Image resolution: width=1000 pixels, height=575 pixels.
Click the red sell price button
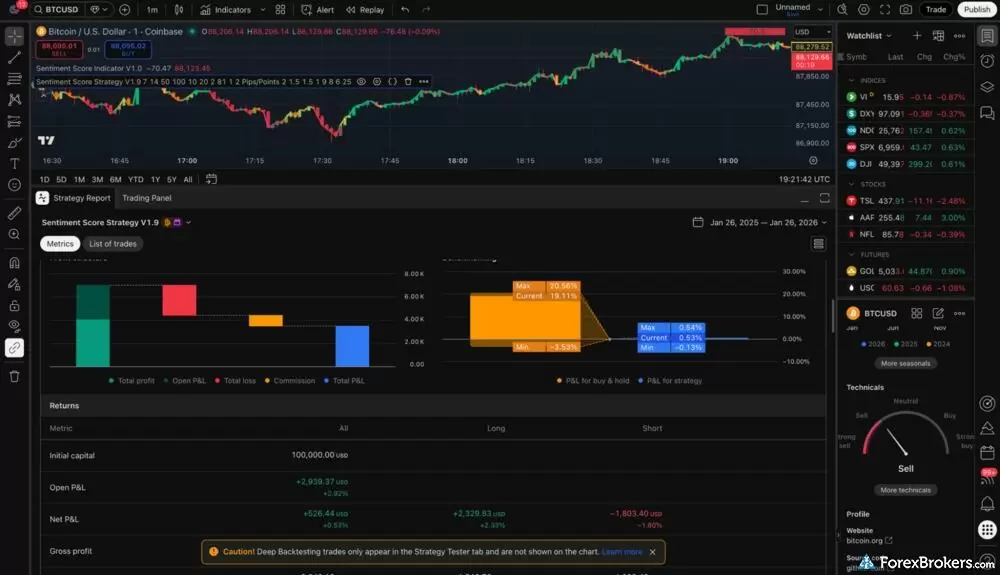pyautogui.click(x=59, y=49)
